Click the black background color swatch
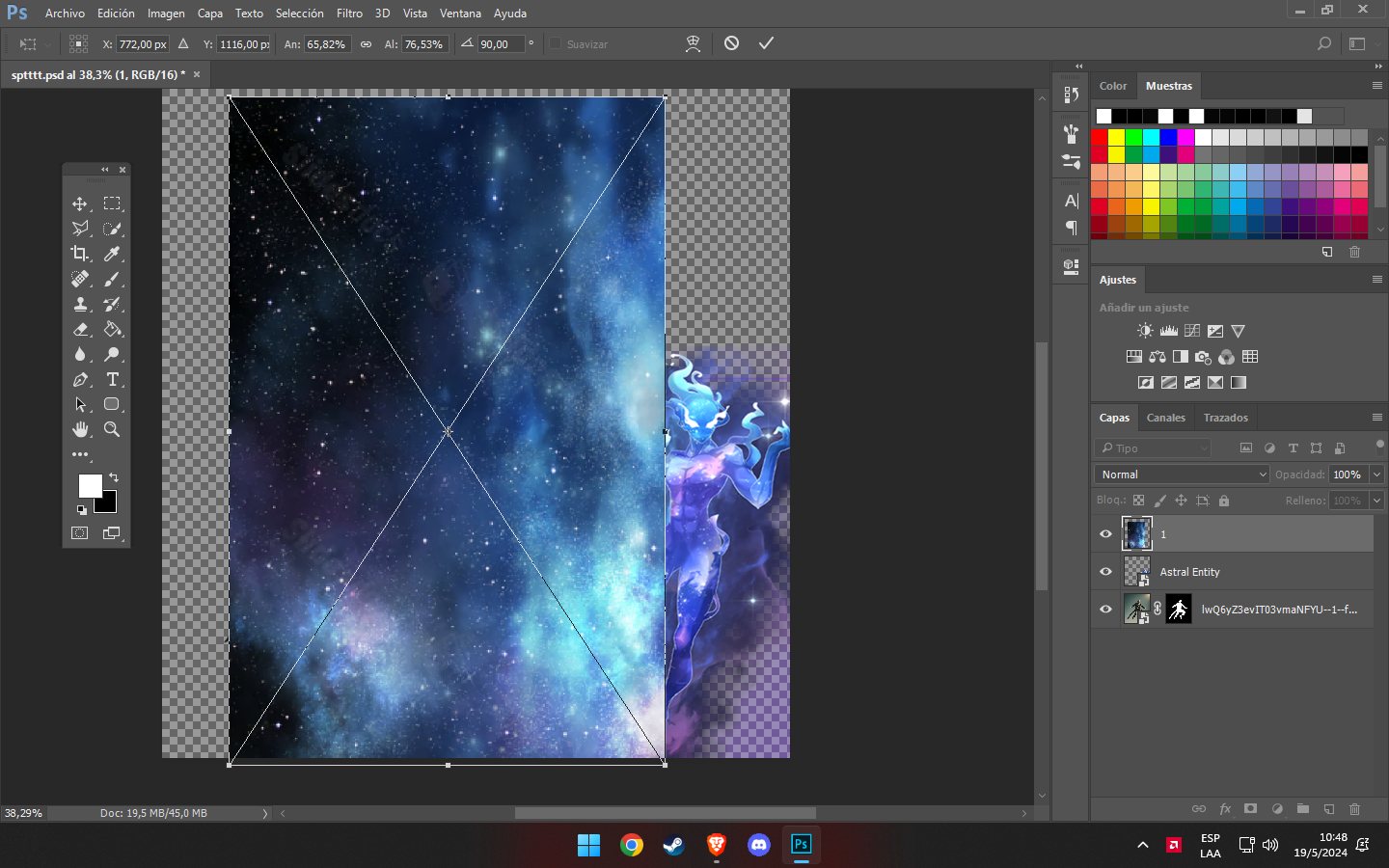This screenshot has height=868, width=1389. click(x=107, y=504)
